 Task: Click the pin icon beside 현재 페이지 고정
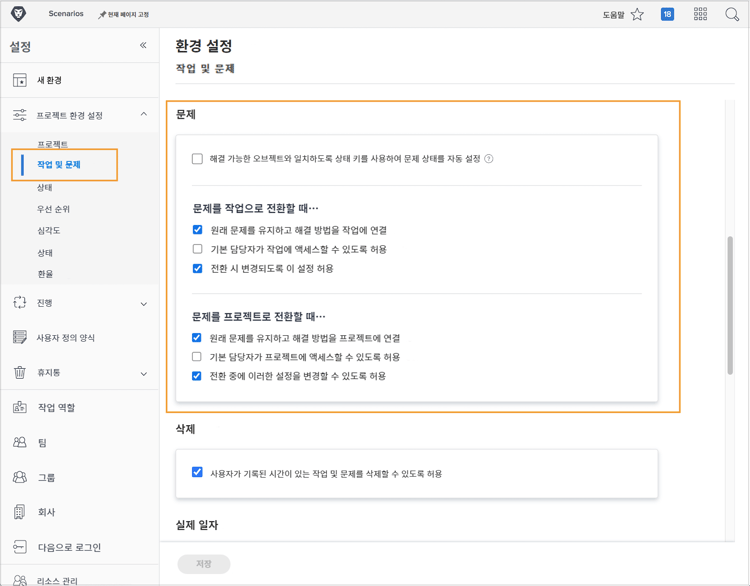click(x=102, y=15)
